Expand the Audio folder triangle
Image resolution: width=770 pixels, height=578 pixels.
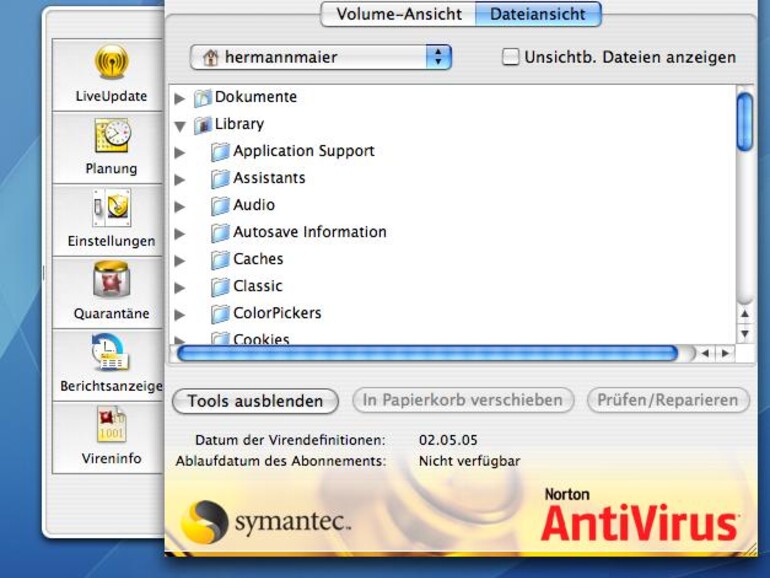(x=180, y=206)
